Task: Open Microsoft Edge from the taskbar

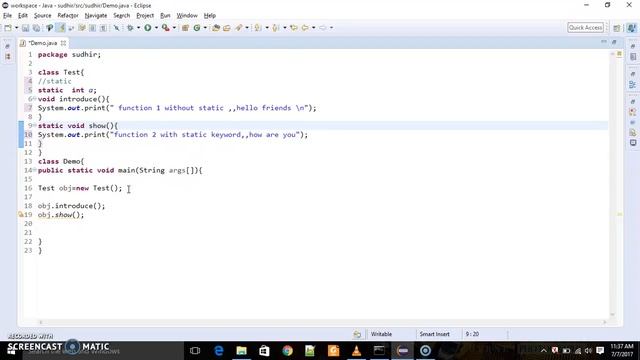Action: pyautogui.click(x=219, y=351)
